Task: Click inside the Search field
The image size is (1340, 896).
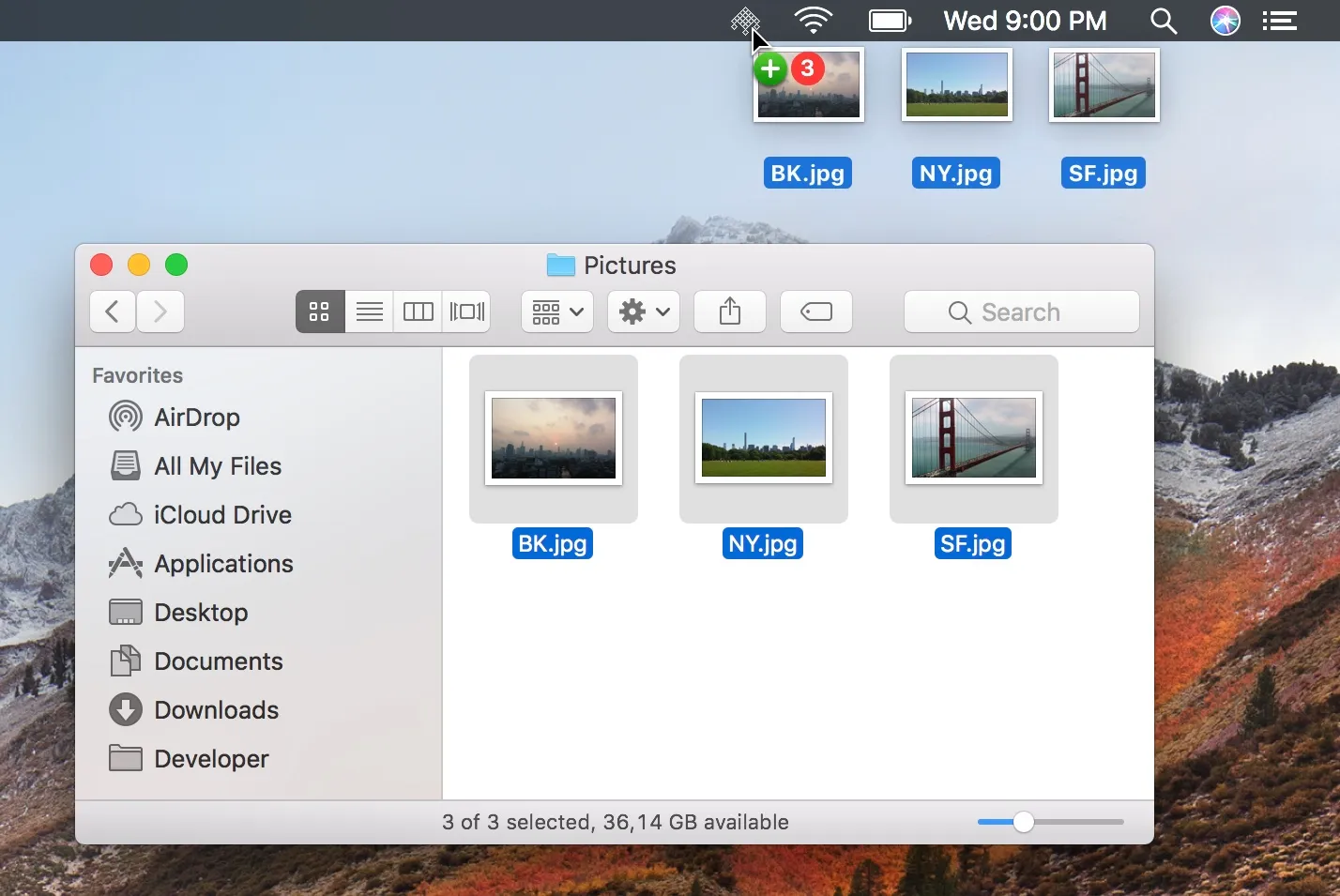Action: [x=1020, y=311]
